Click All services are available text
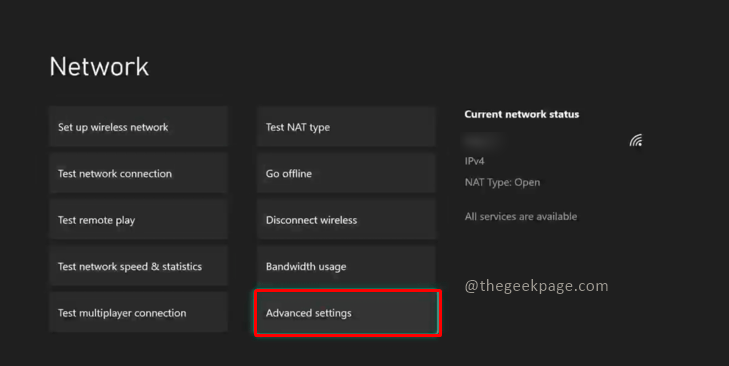The width and height of the screenshot is (729, 366). (x=521, y=216)
